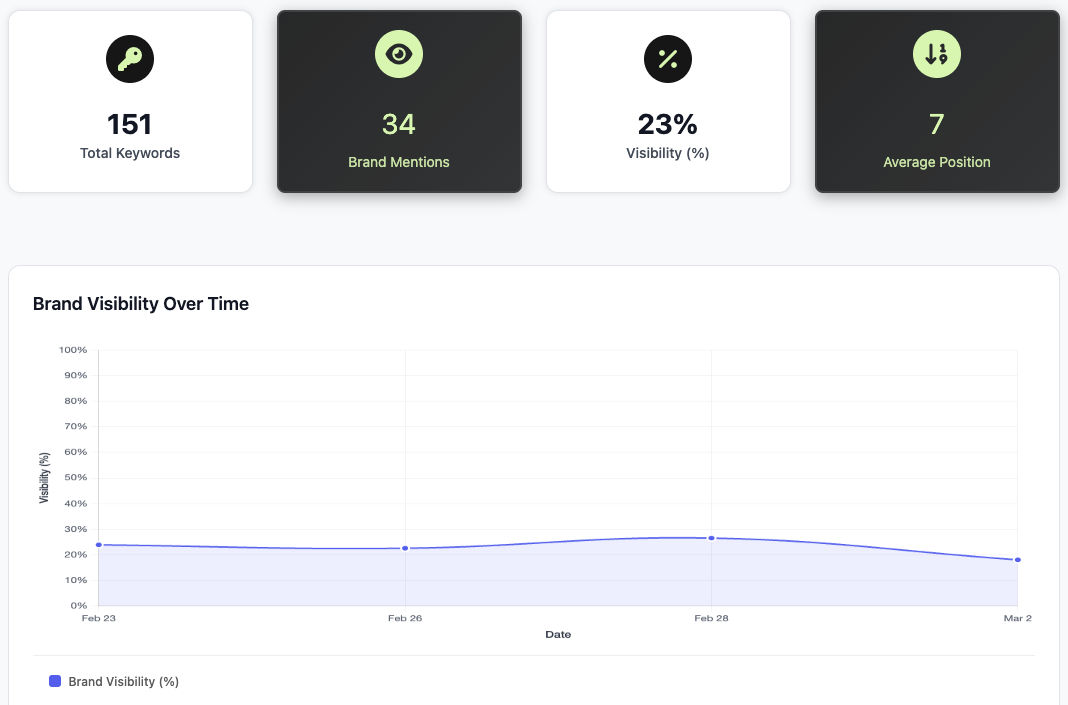
Task: Click the 34 brand mentions value
Action: click(x=399, y=124)
